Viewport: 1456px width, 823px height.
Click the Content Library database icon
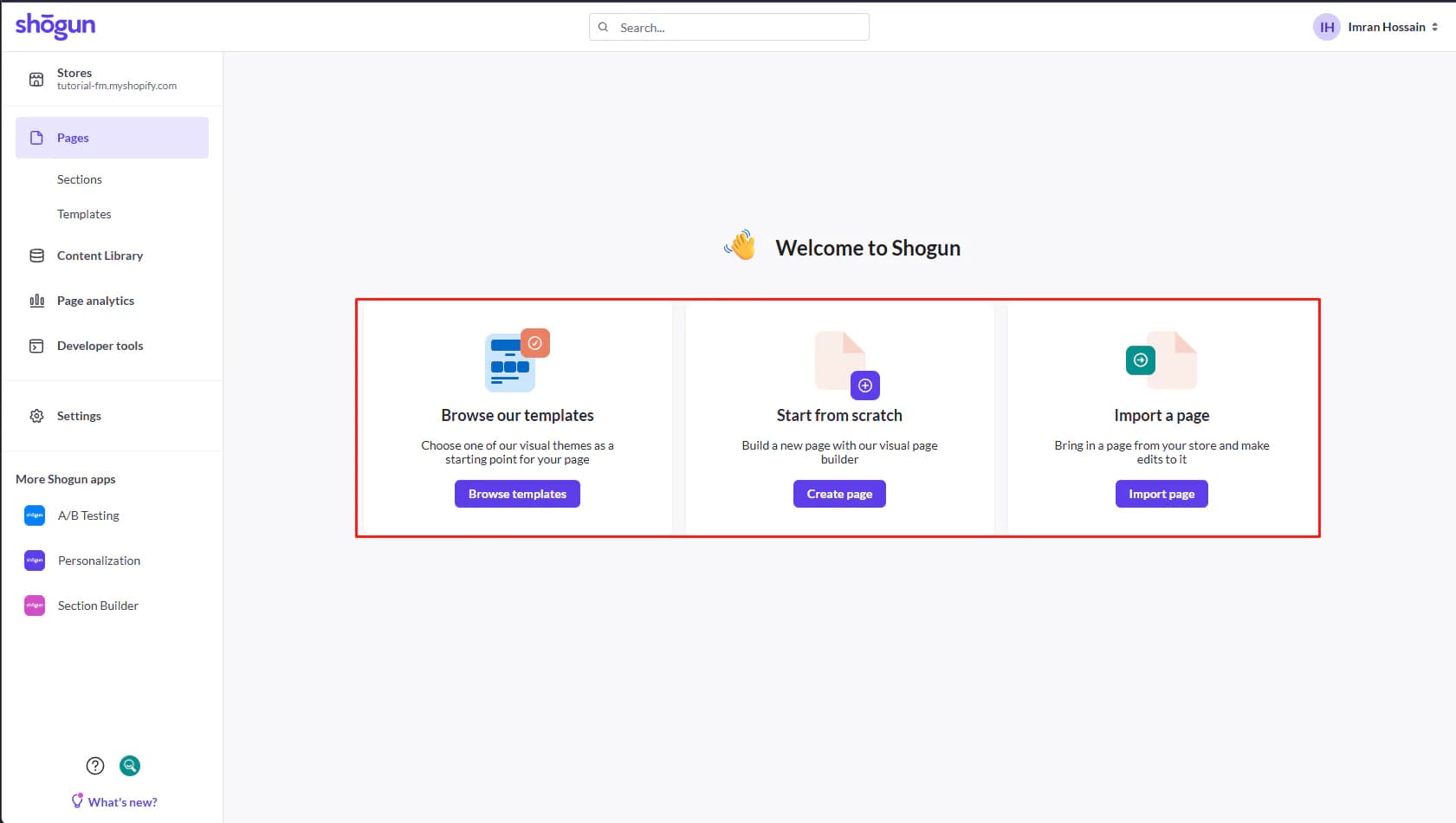[x=36, y=256]
